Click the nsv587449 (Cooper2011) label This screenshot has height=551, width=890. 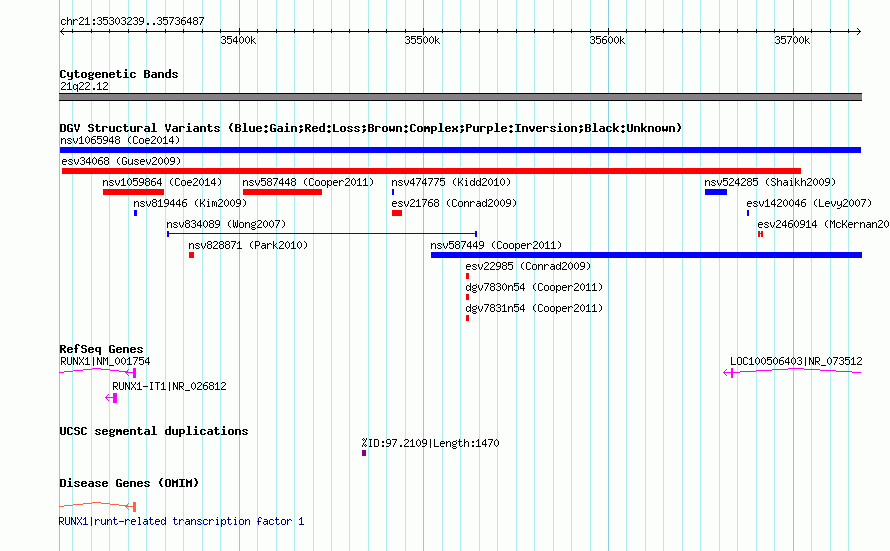[x=496, y=245]
